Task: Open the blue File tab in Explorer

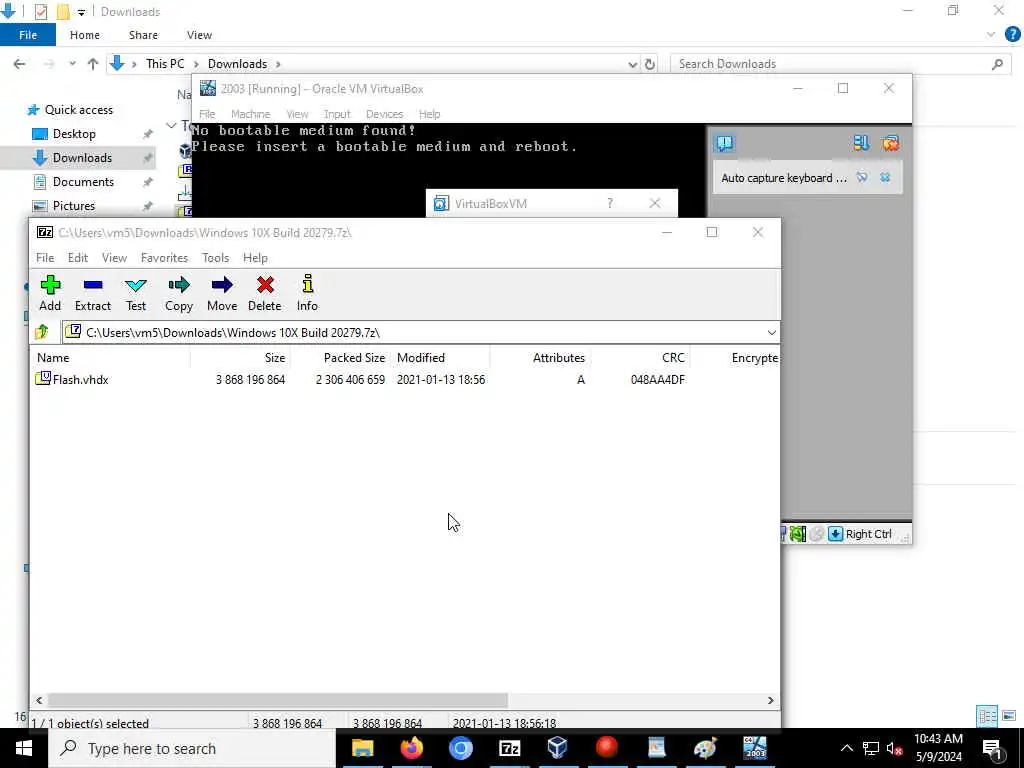Action: tap(28, 35)
